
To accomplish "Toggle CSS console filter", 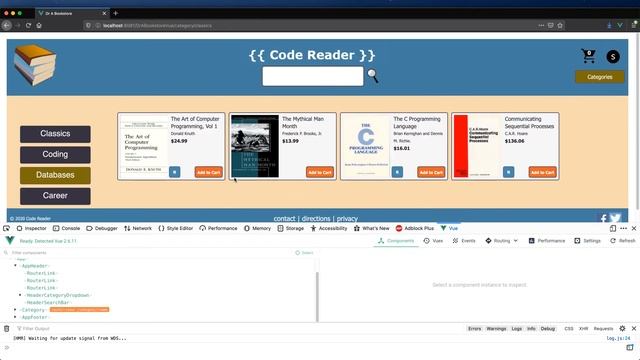I will 569,329.
